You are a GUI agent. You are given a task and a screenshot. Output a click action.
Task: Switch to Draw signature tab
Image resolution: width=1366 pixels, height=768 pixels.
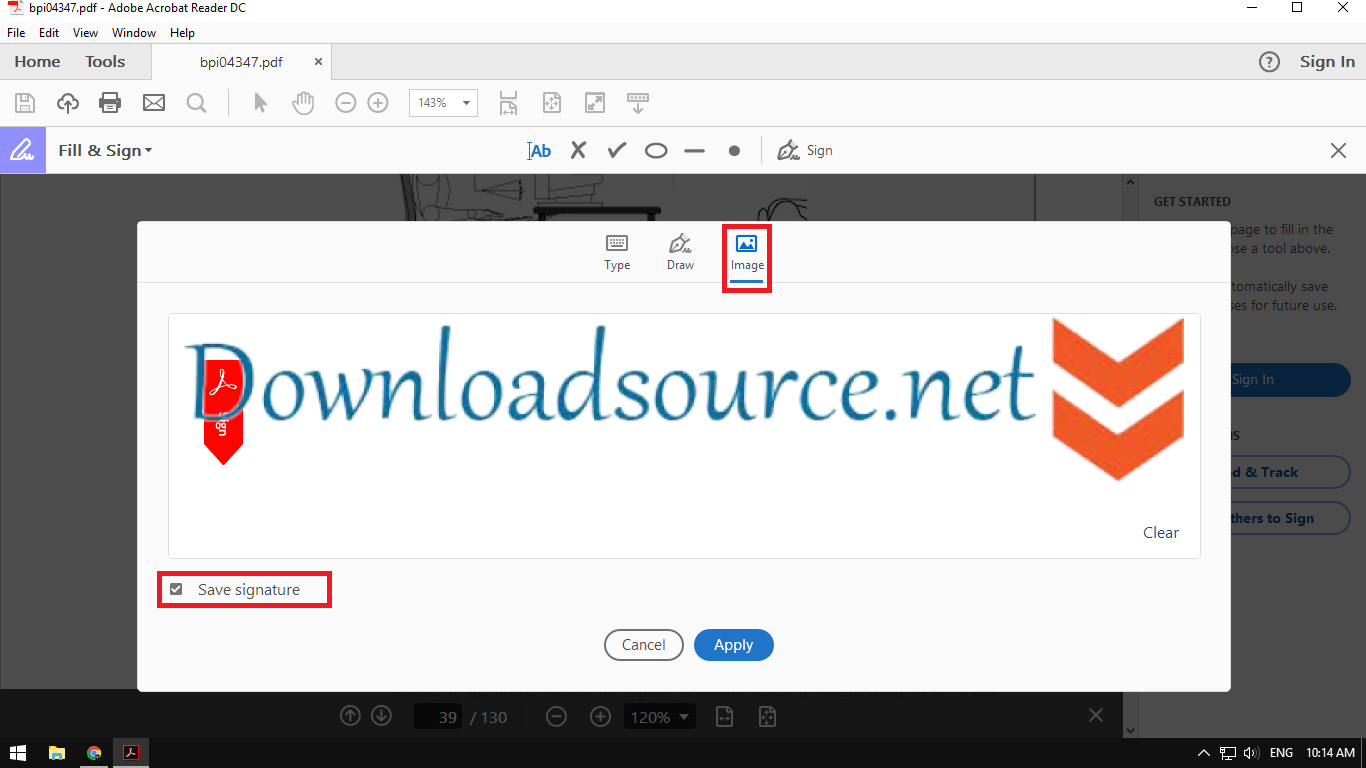pos(680,253)
